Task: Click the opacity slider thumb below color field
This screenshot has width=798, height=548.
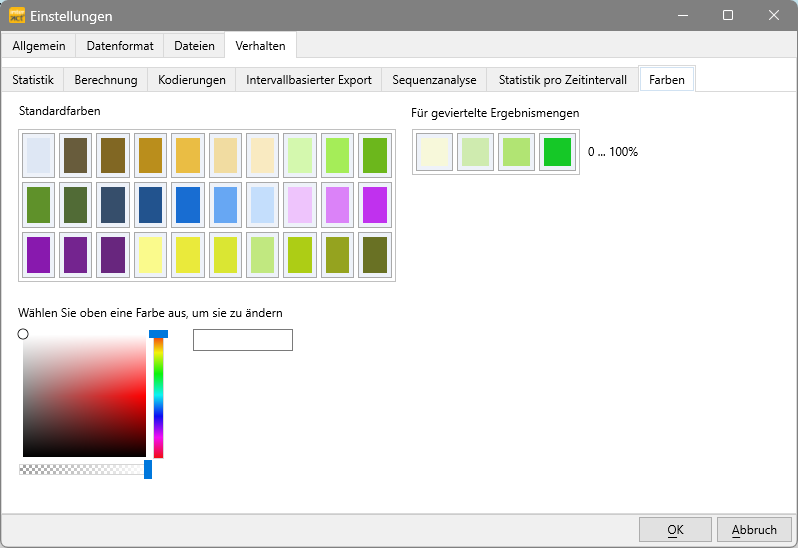Action: [x=148, y=469]
